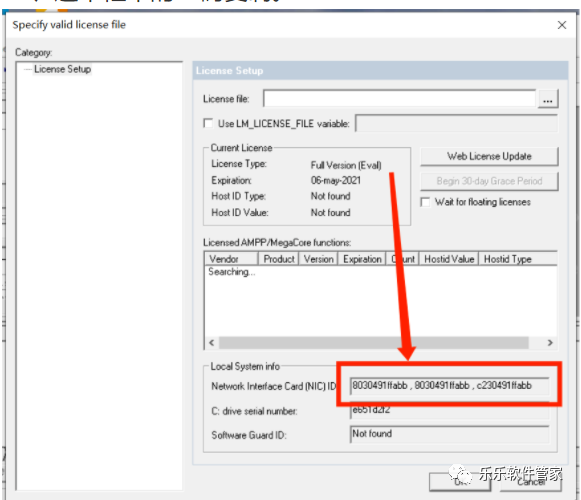Click the Cancel button

coord(531,482)
